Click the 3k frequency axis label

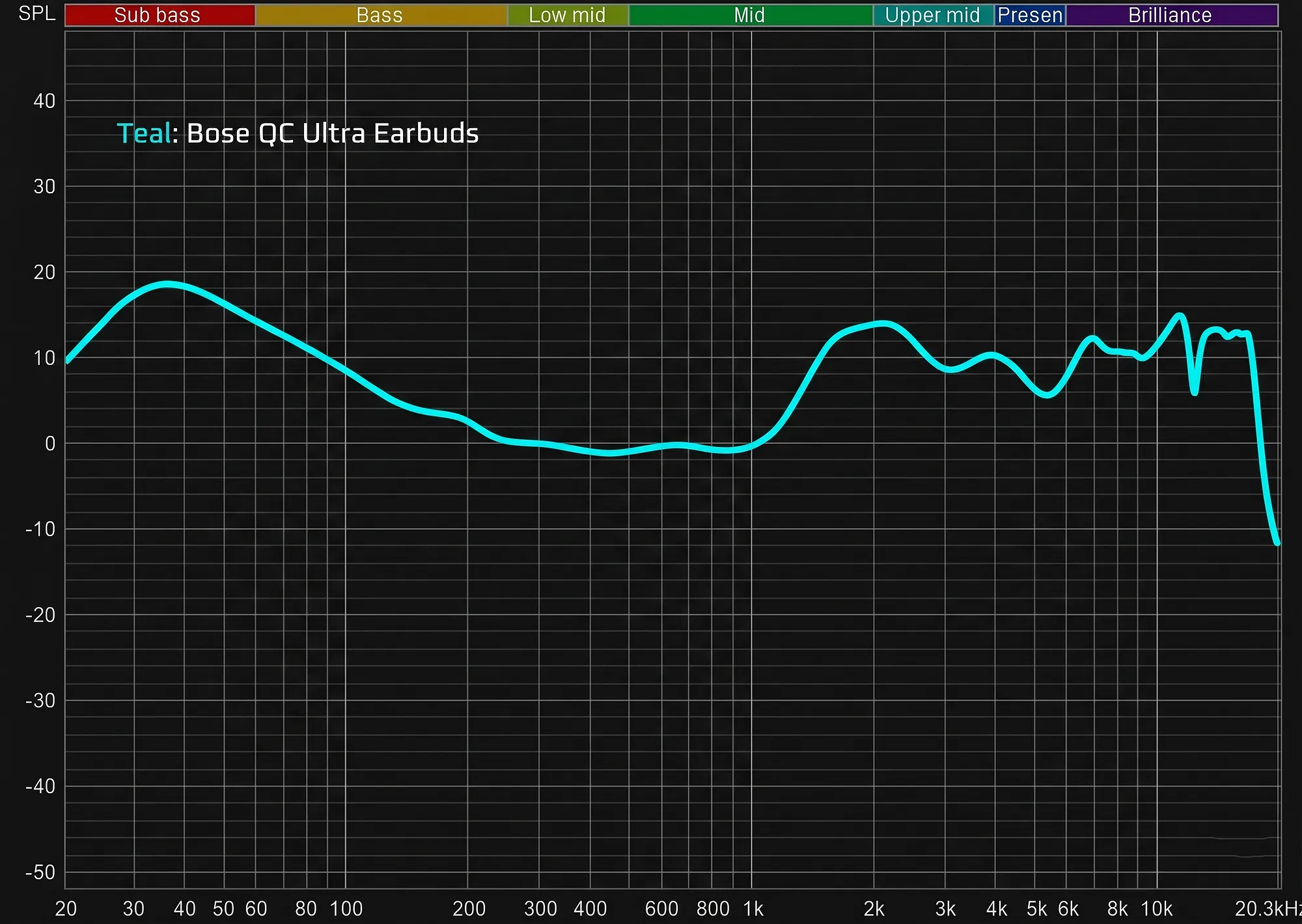945,908
